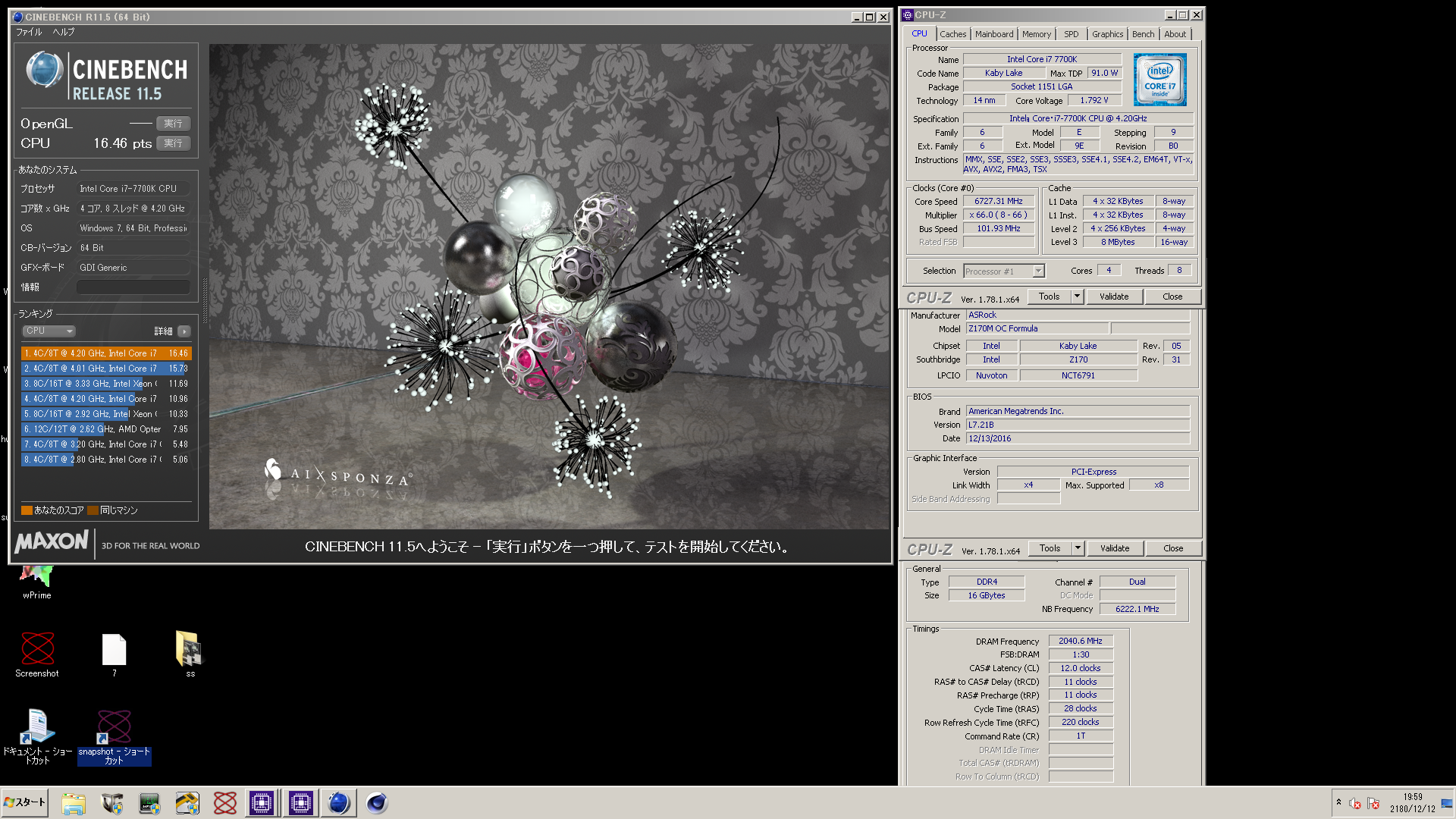Open the ファイル menu in Cinebench

[x=29, y=32]
